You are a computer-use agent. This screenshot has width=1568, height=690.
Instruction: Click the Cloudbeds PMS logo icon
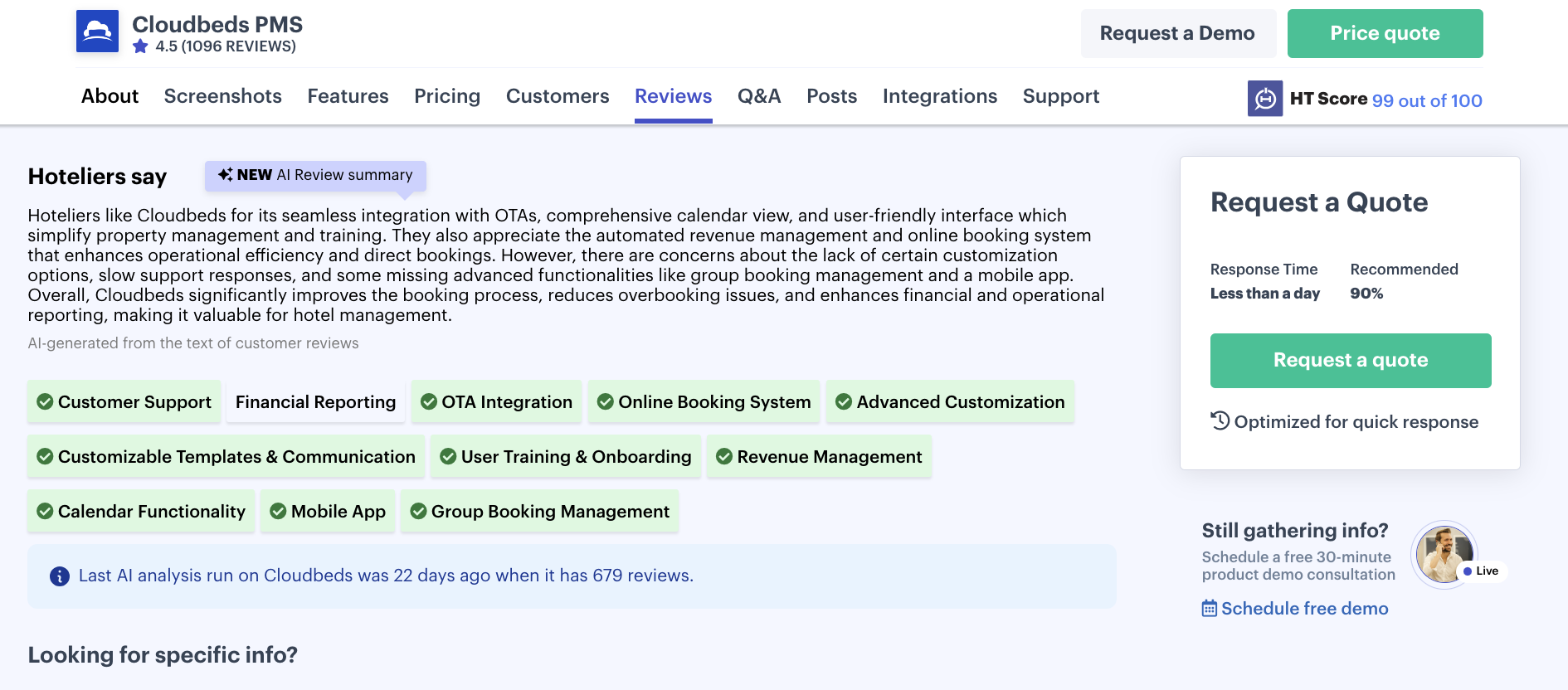(97, 32)
